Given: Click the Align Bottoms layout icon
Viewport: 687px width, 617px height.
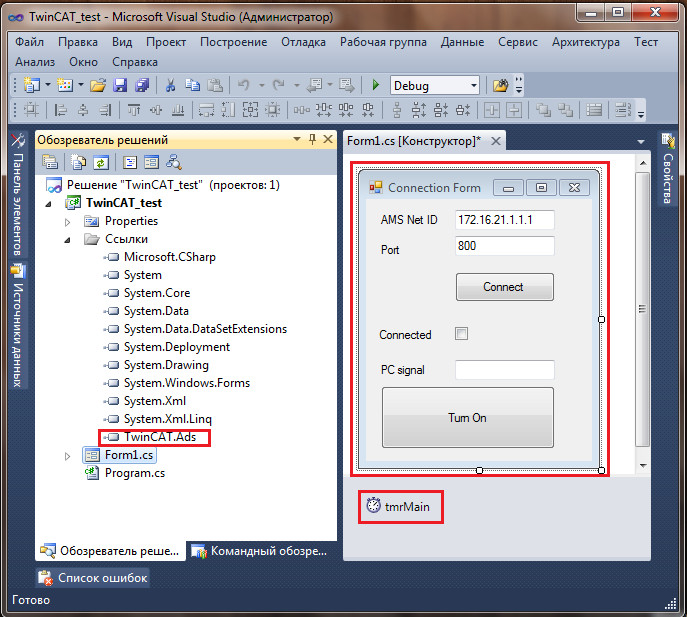Looking at the screenshot, I should (x=178, y=110).
